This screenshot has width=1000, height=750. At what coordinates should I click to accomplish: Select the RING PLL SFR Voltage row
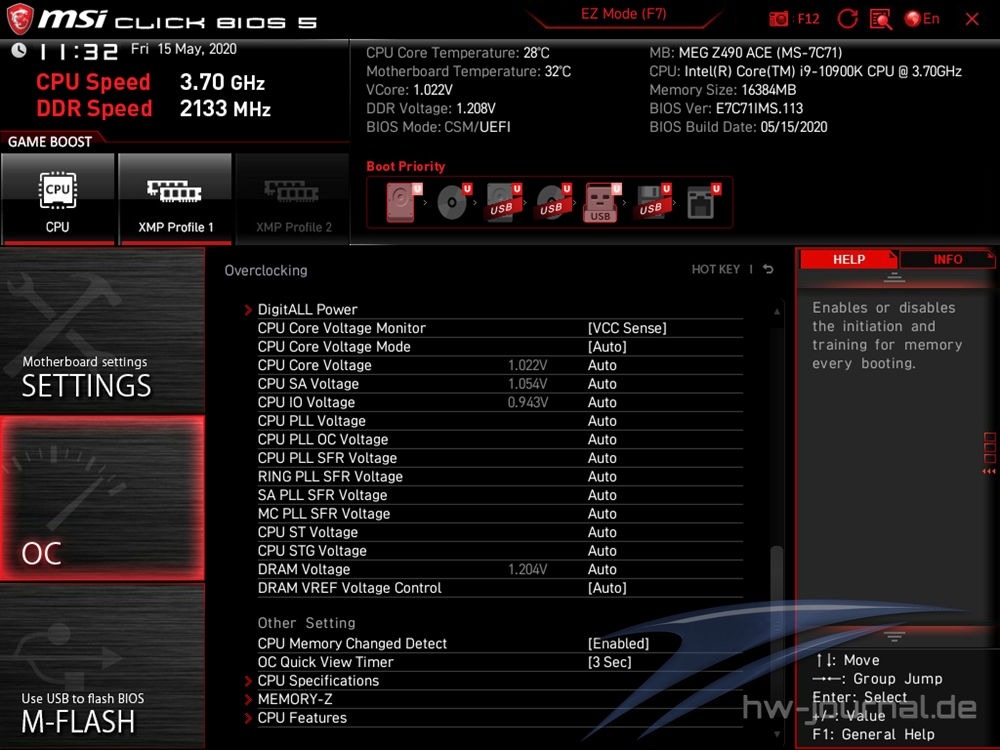500,476
